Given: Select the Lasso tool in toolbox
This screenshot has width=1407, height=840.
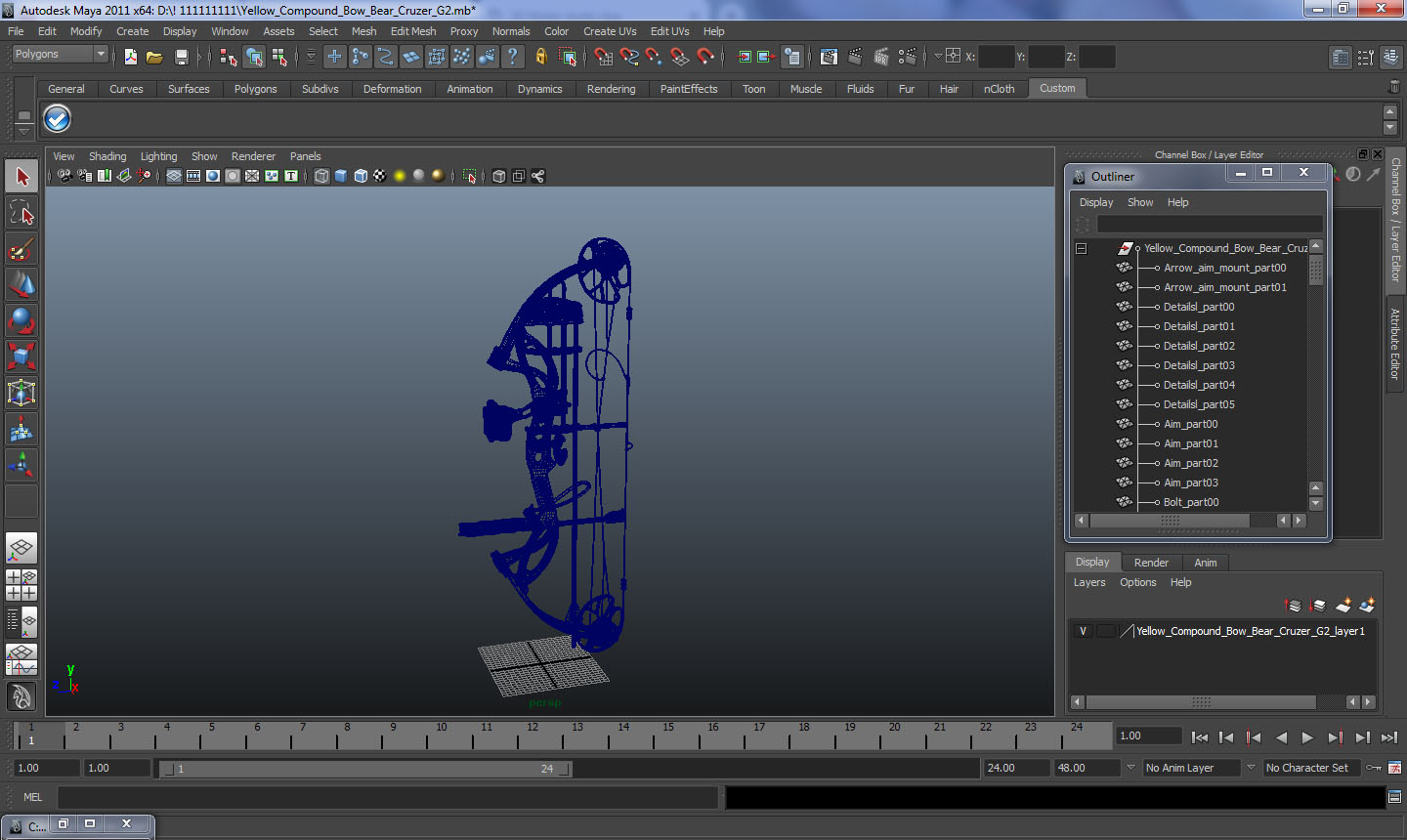Looking at the screenshot, I should (x=21, y=213).
